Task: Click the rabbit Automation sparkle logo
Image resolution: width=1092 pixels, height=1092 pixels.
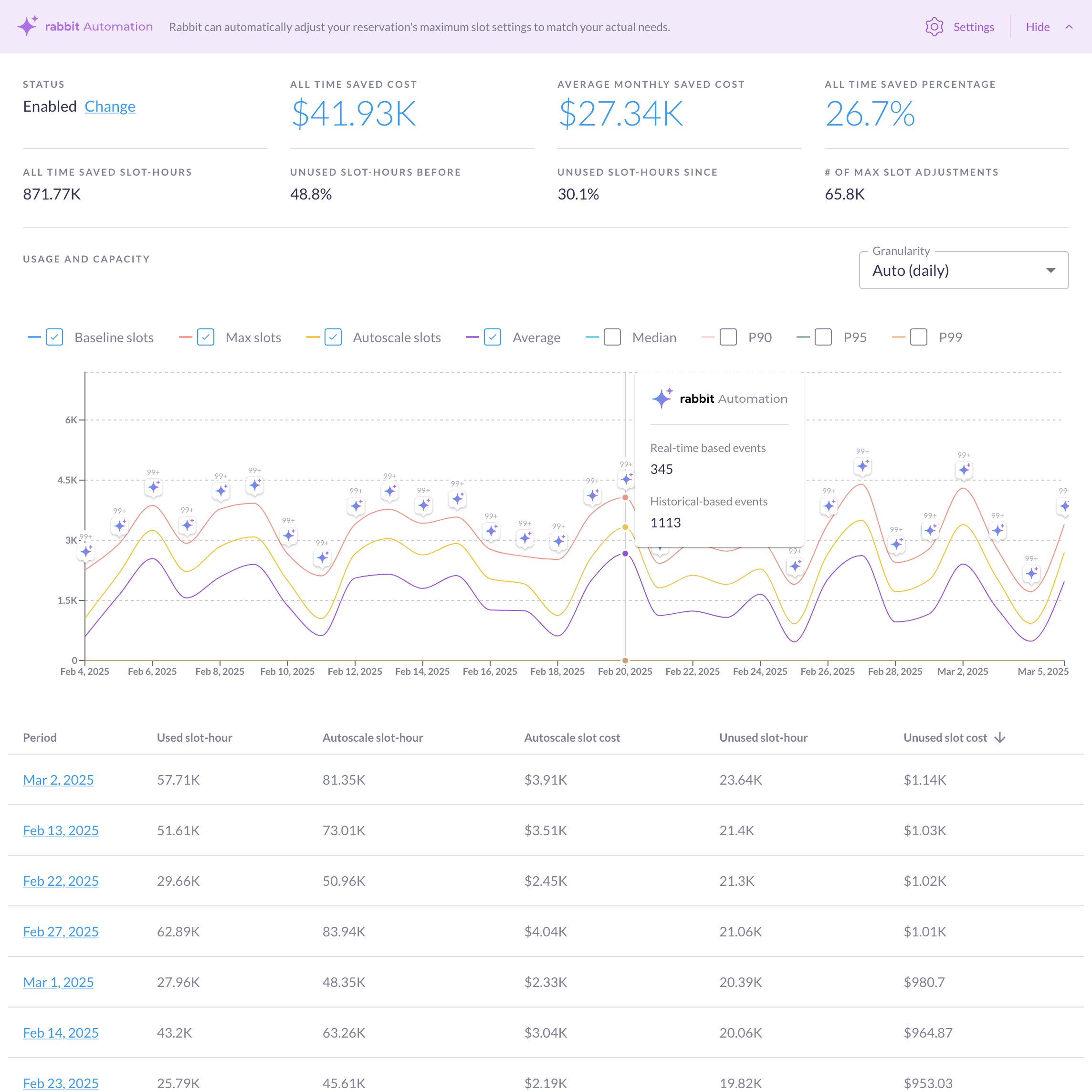Action: click(28, 26)
